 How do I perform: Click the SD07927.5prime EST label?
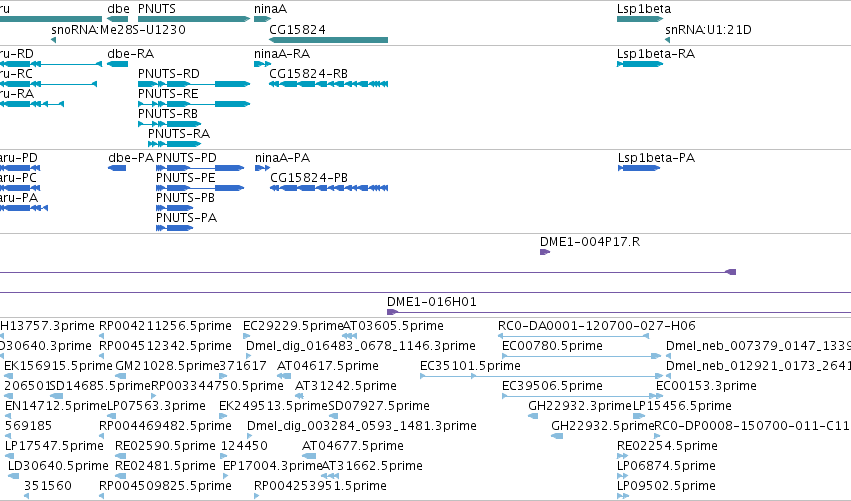pyautogui.click(x=379, y=405)
